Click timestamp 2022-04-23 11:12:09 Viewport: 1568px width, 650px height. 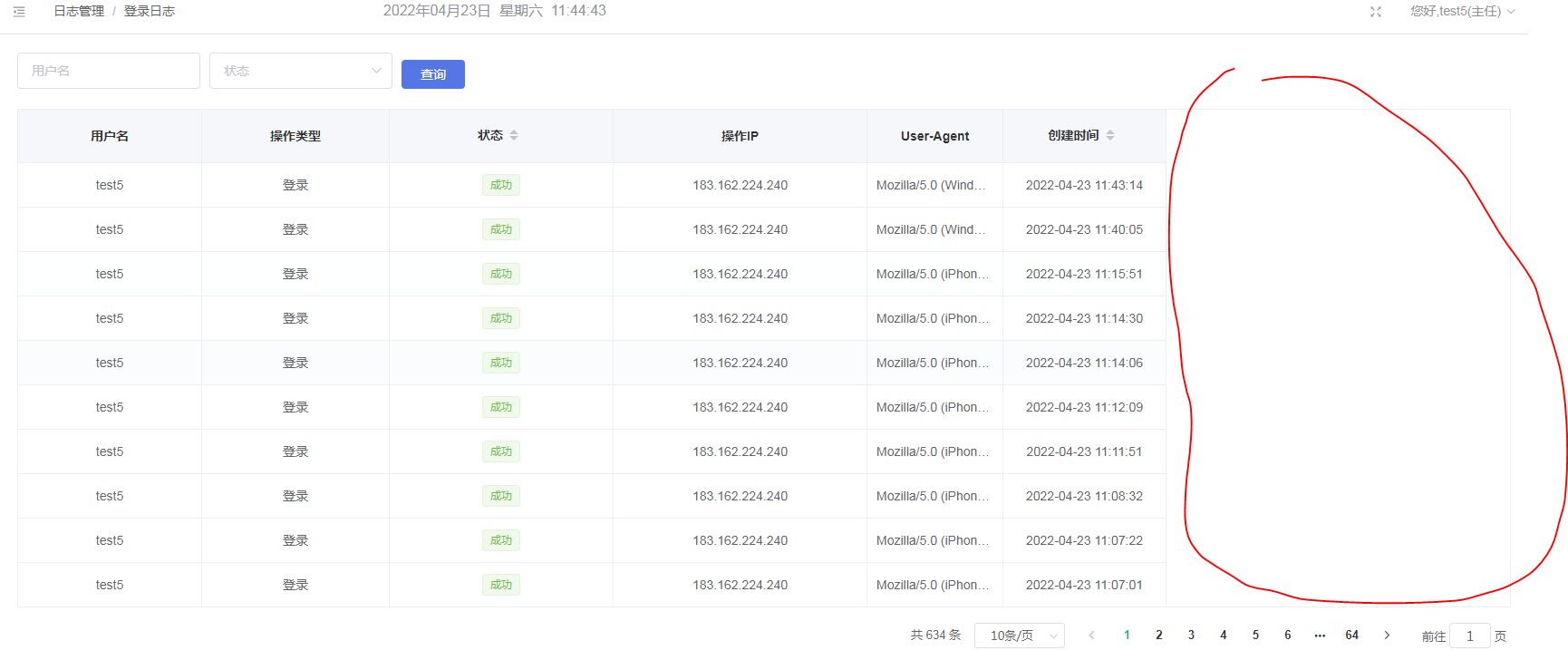[x=1084, y=407]
